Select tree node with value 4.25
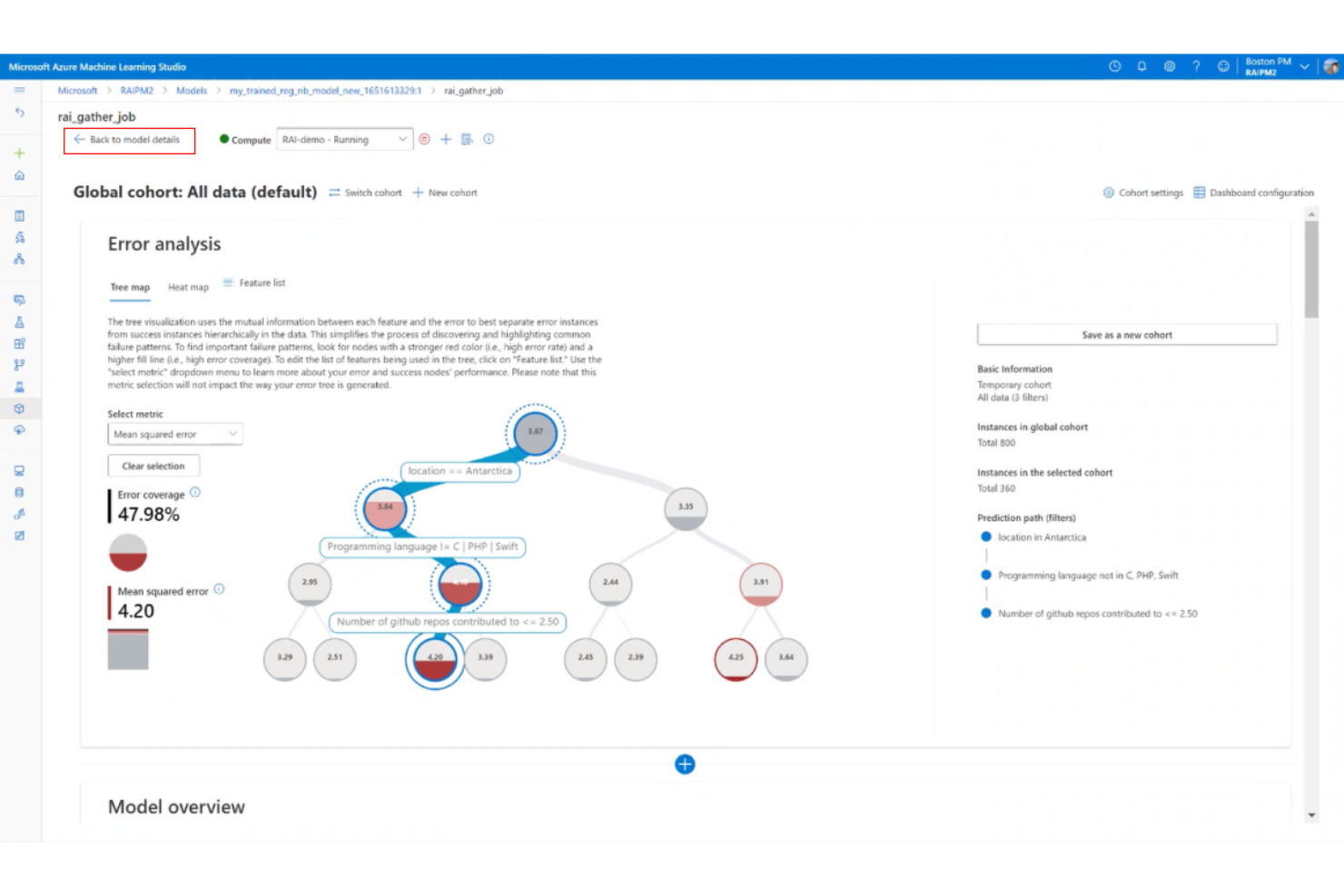Viewport: 1344px width, 896px height. pyautogui.click(x=736, y=659)
